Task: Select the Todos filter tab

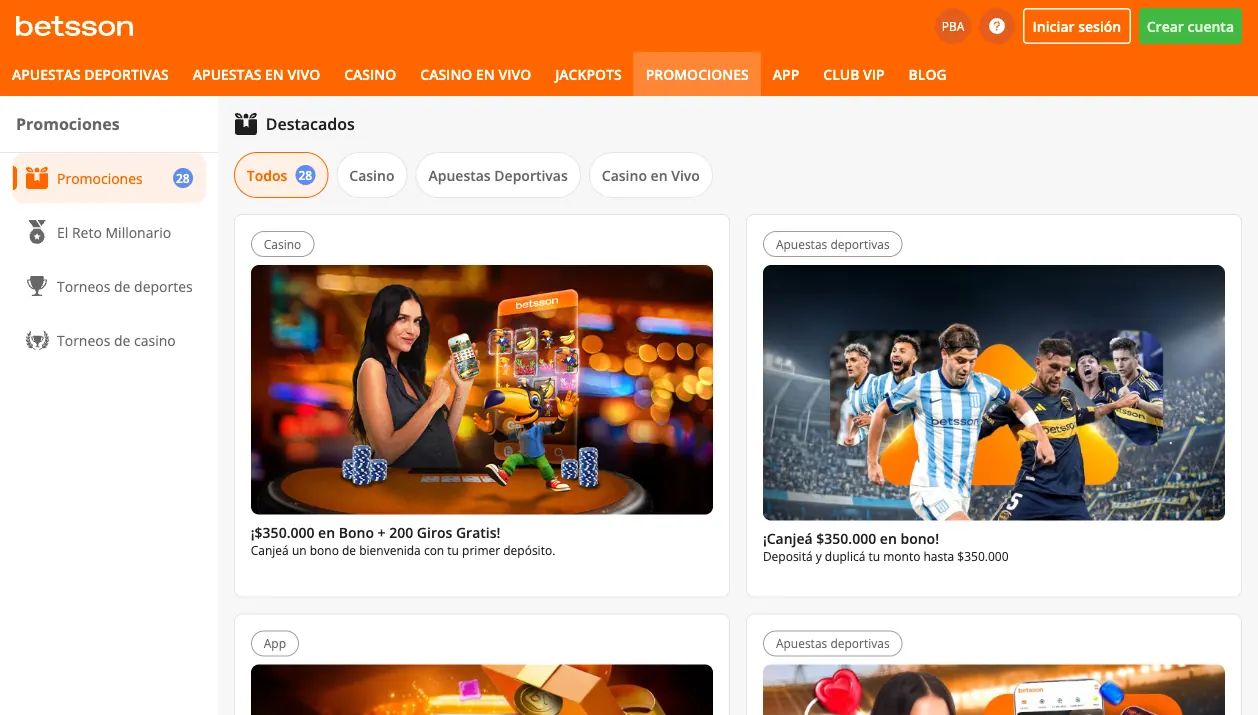Action: point(281,175)
